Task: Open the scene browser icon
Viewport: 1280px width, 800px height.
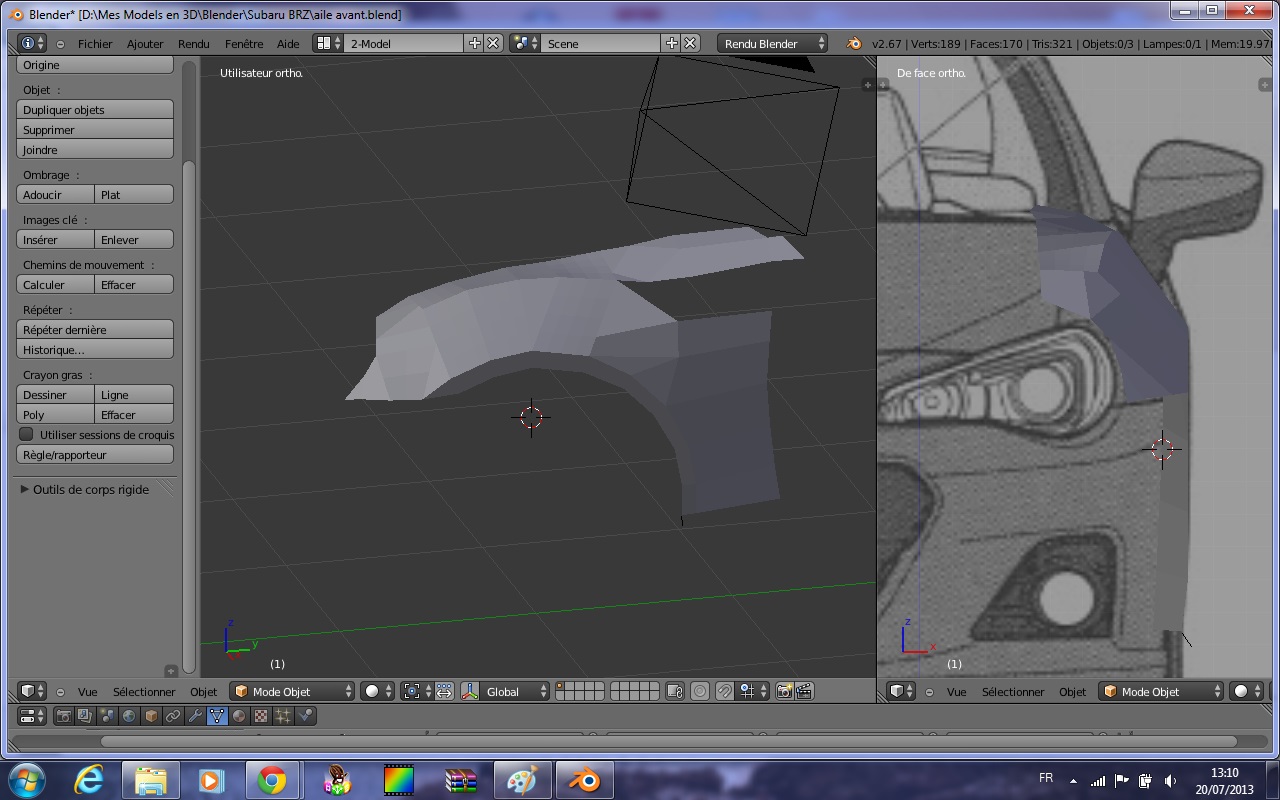Action: click(x=525, y=43)
